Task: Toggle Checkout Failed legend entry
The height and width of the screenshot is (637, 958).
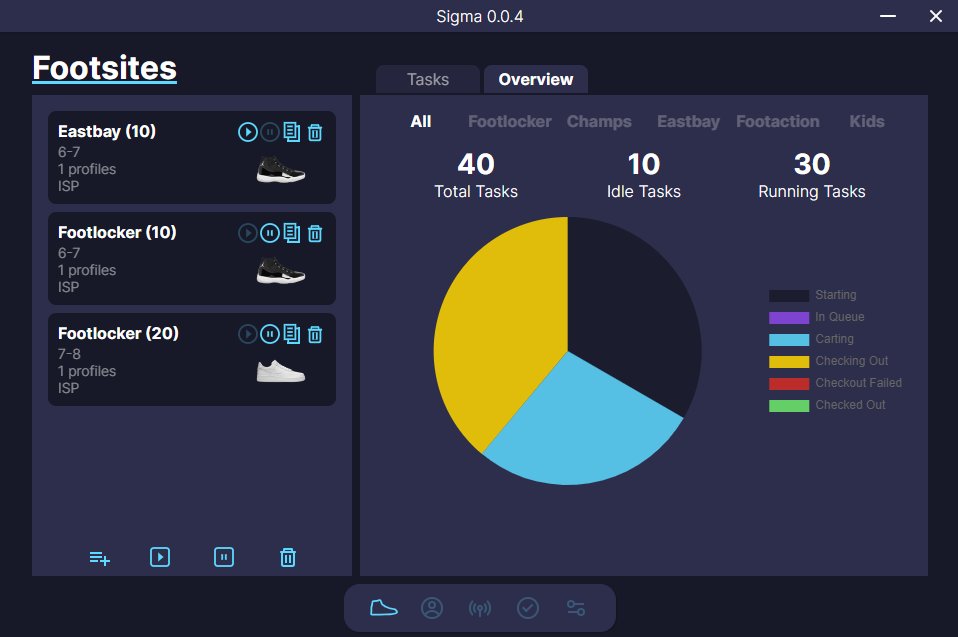Action: [835, 383]
